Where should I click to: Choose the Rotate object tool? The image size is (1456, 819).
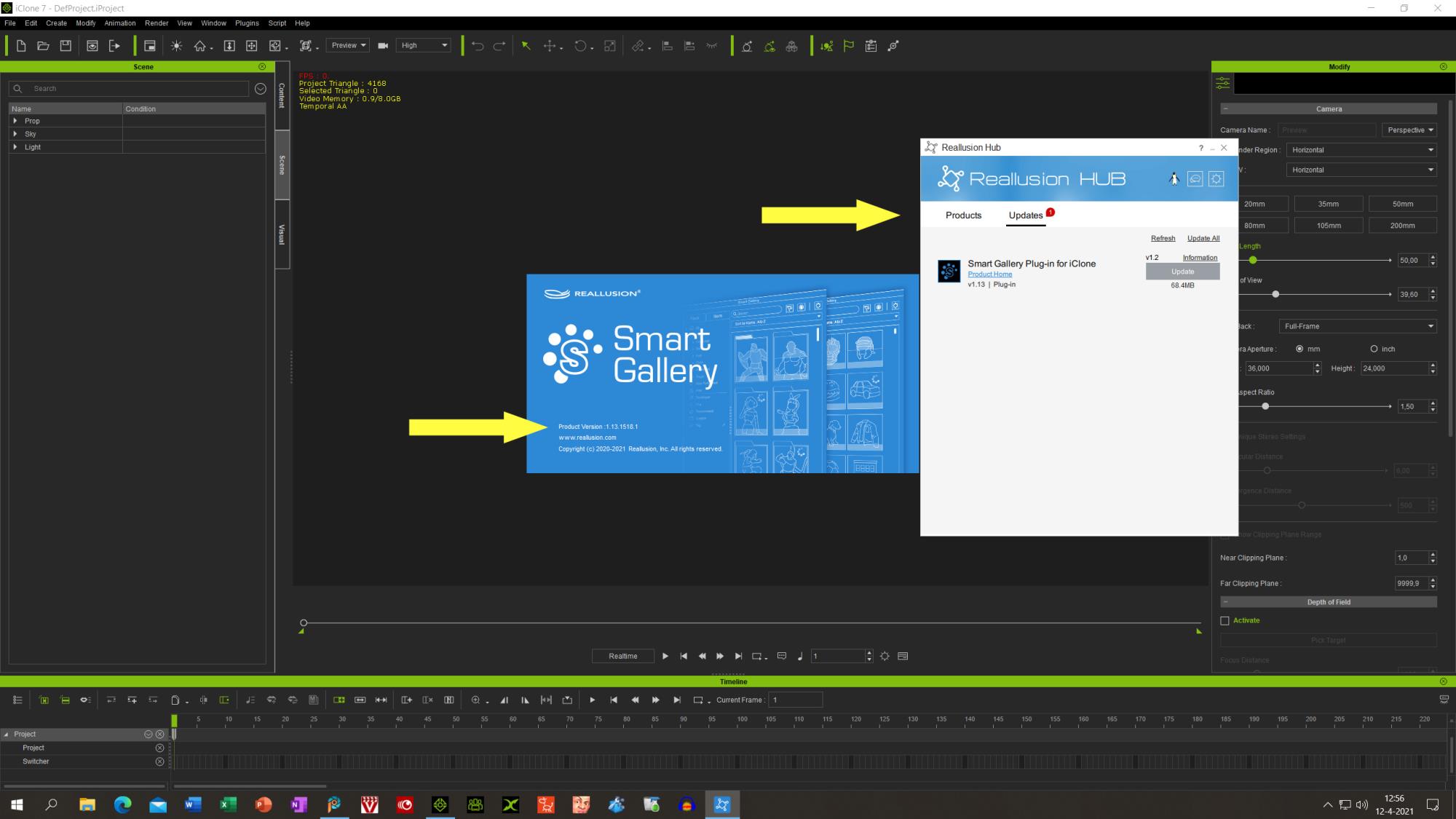(580, 46)
